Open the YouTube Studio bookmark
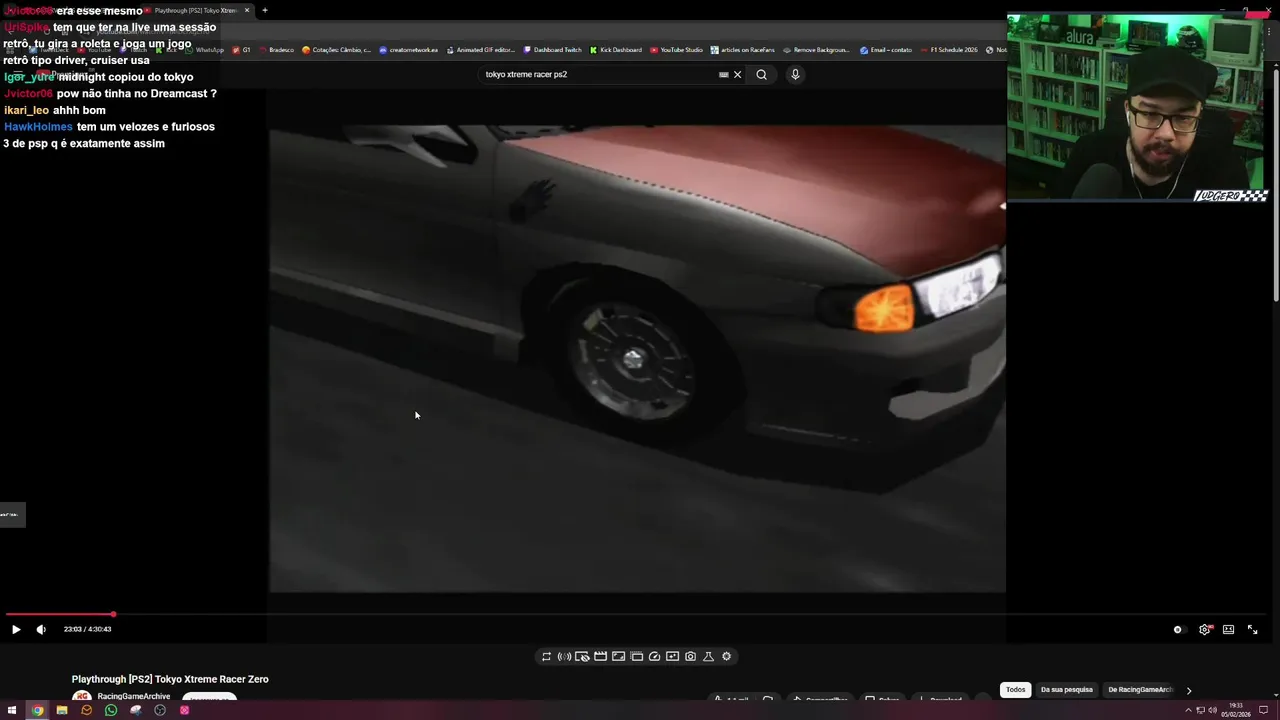This screenshot has height=720, width=1280. 677,50
